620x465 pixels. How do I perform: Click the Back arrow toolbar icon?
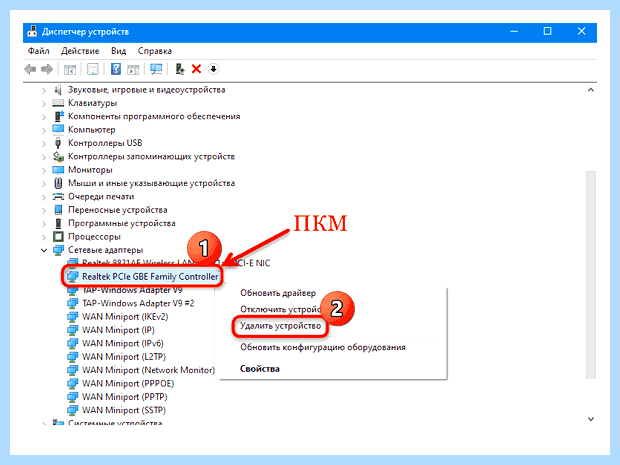coord(30,70)
